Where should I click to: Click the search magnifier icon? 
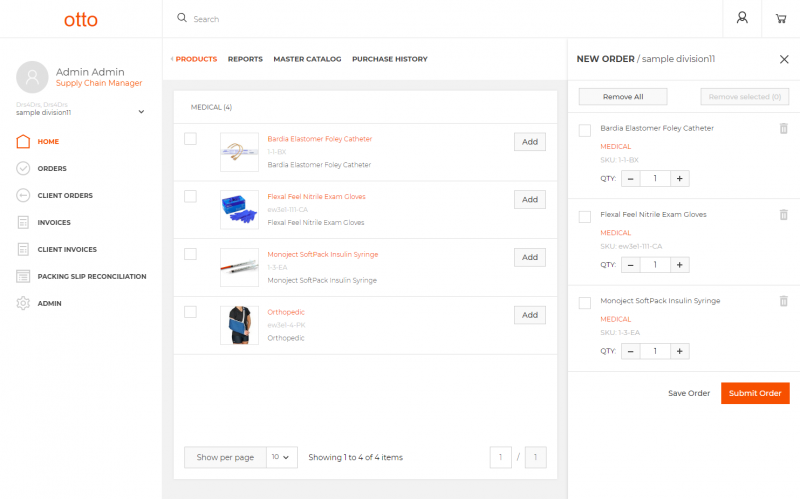pyautogui.click(x=182, y=18)
